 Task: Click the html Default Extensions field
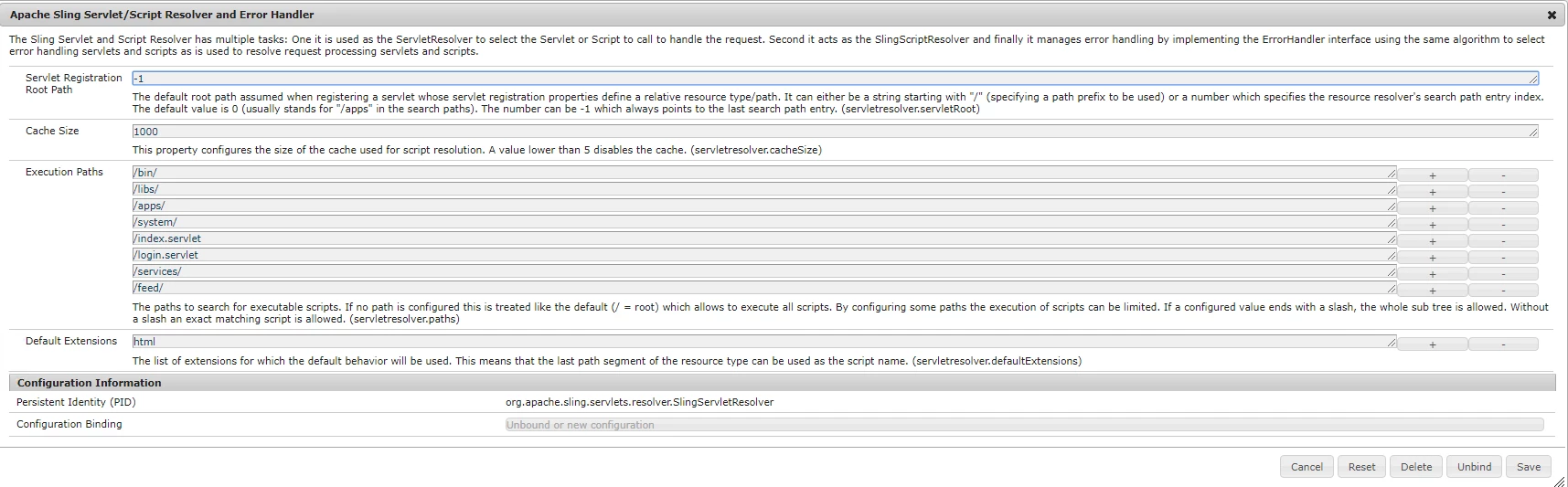coord(764,342)
